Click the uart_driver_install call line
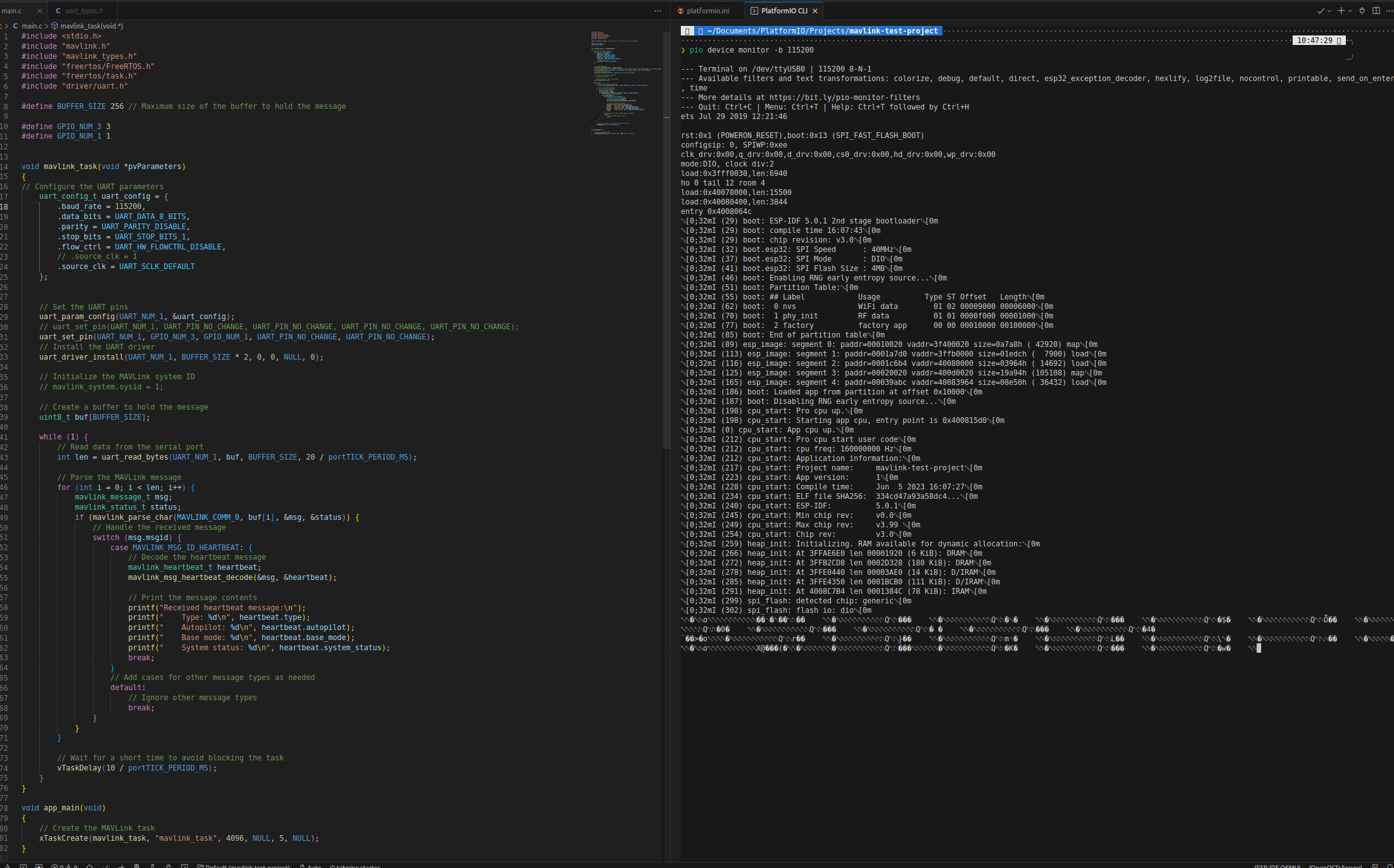 pyautogui.click(x=181, y=357)
